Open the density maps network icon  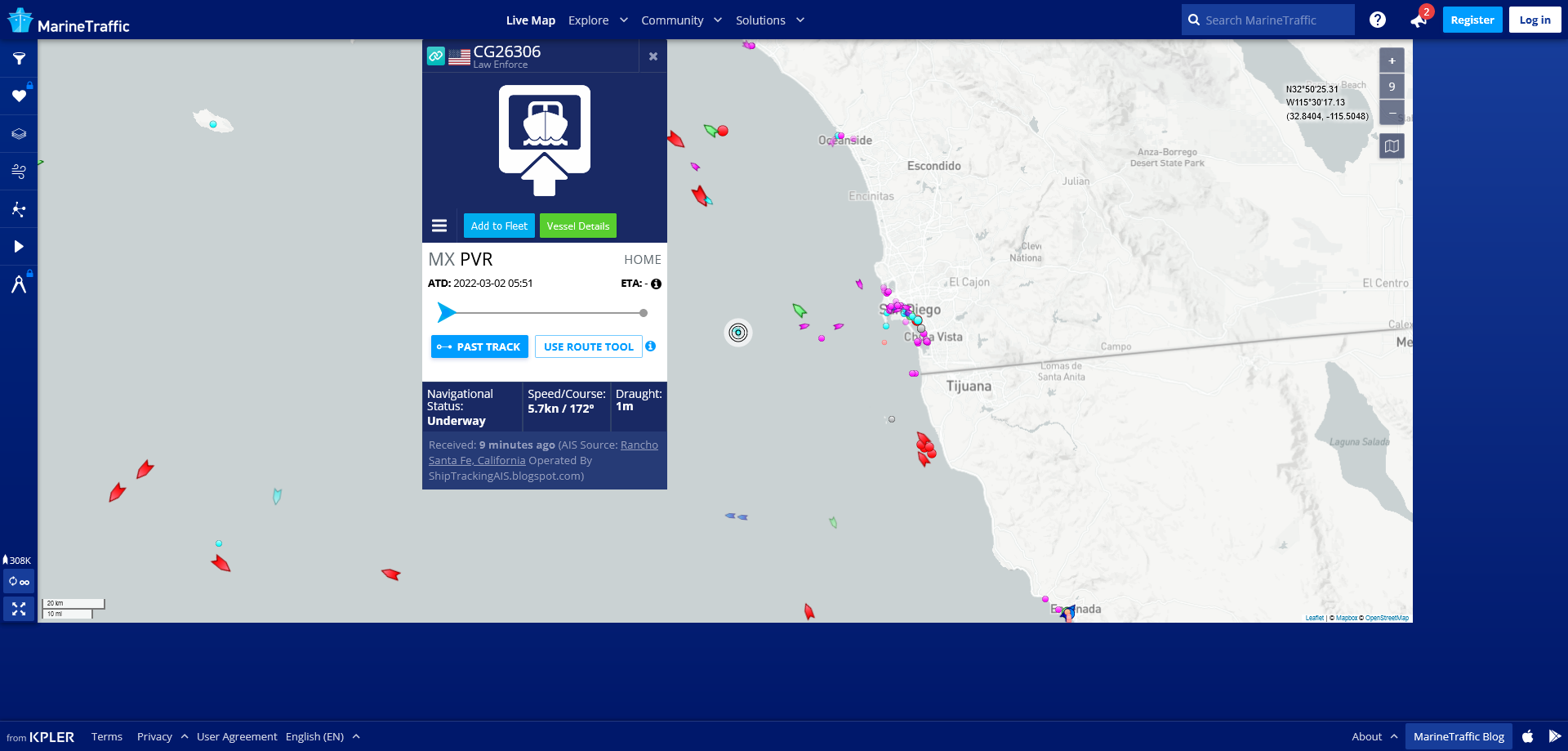(19, 209)
